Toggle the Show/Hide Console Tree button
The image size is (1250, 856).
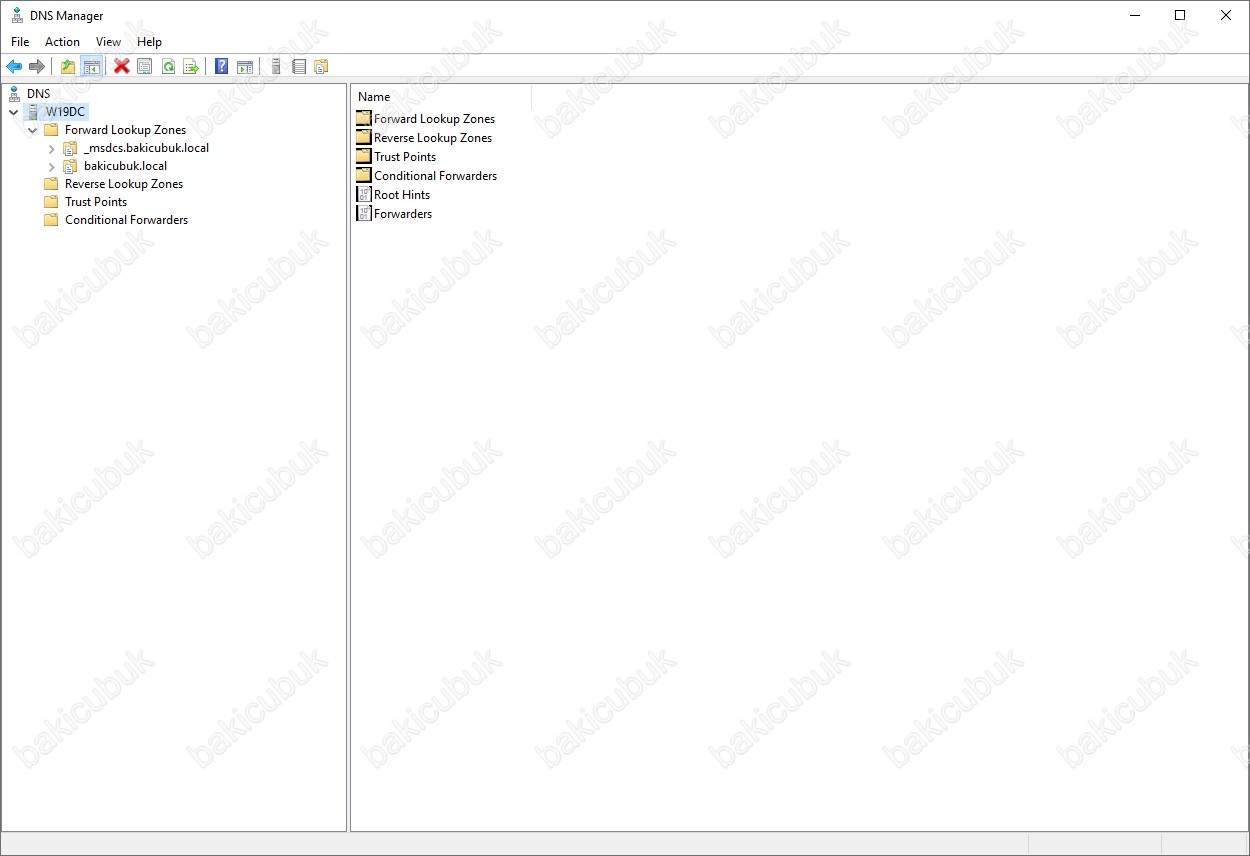coord(91,67)
